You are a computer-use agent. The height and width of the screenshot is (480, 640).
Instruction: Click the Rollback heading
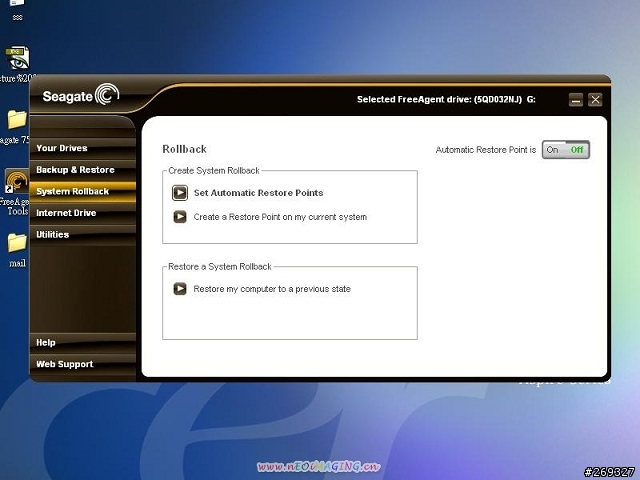(184, 149)
